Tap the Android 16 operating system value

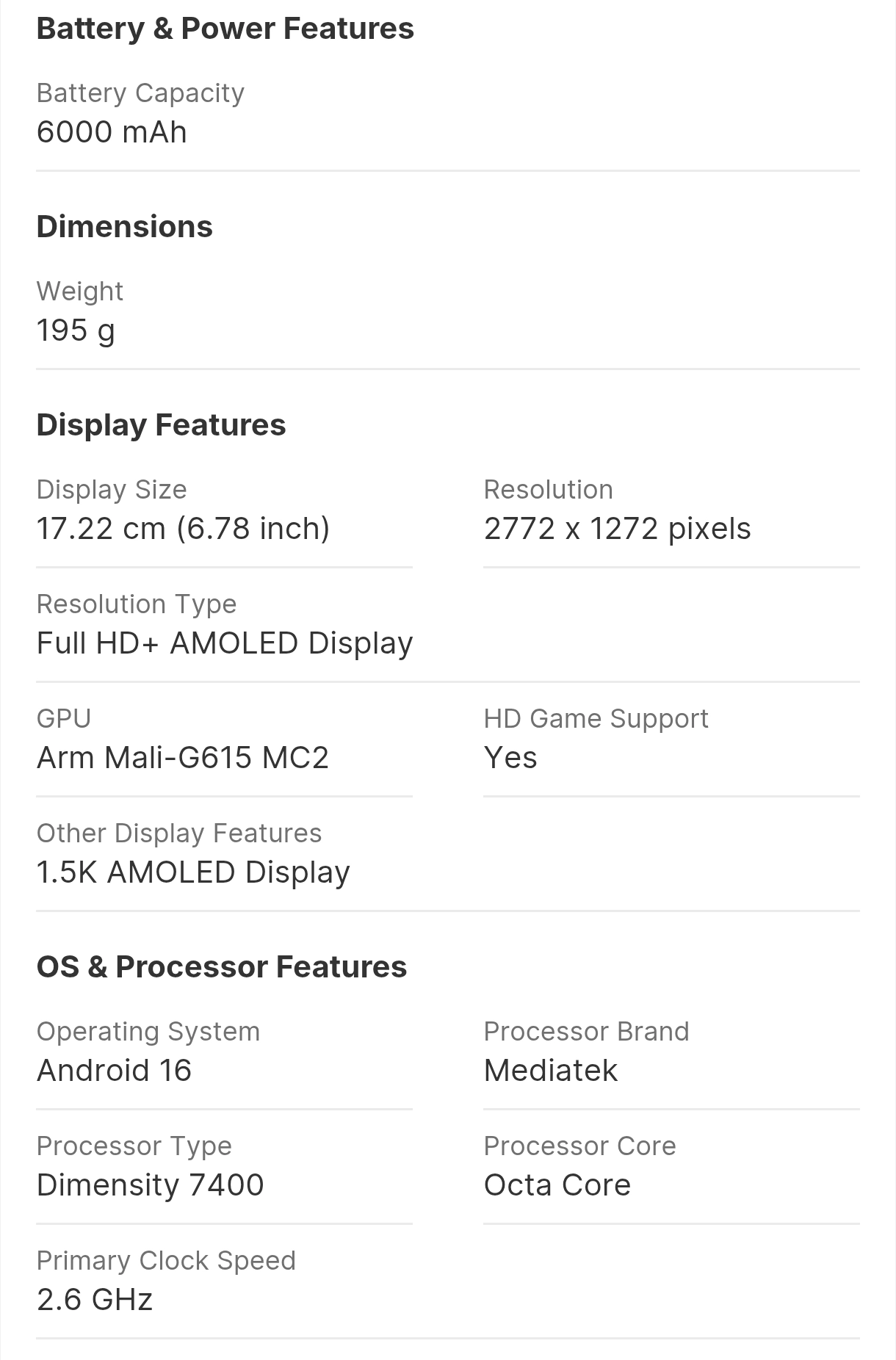click(114, 1071)
